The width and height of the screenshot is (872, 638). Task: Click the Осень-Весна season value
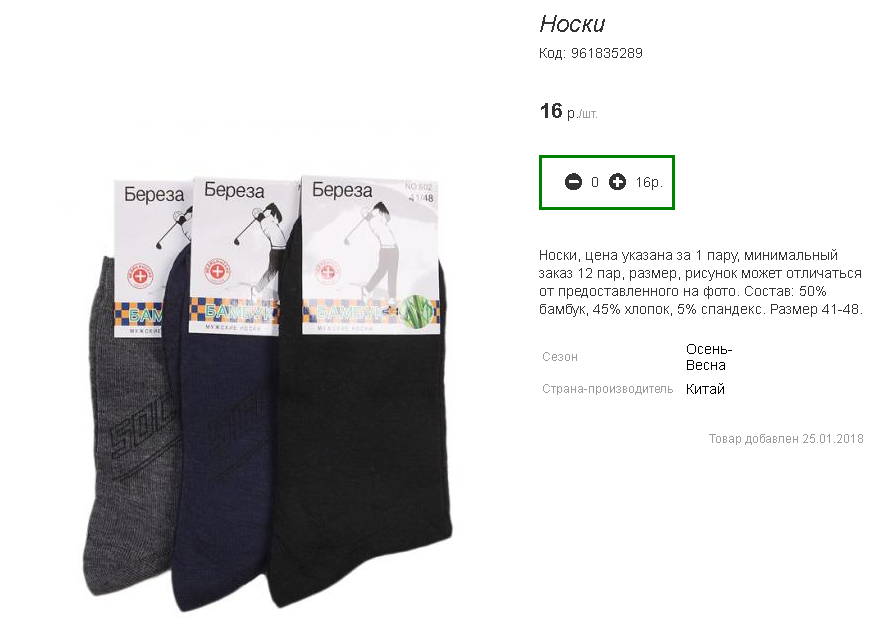708,357
